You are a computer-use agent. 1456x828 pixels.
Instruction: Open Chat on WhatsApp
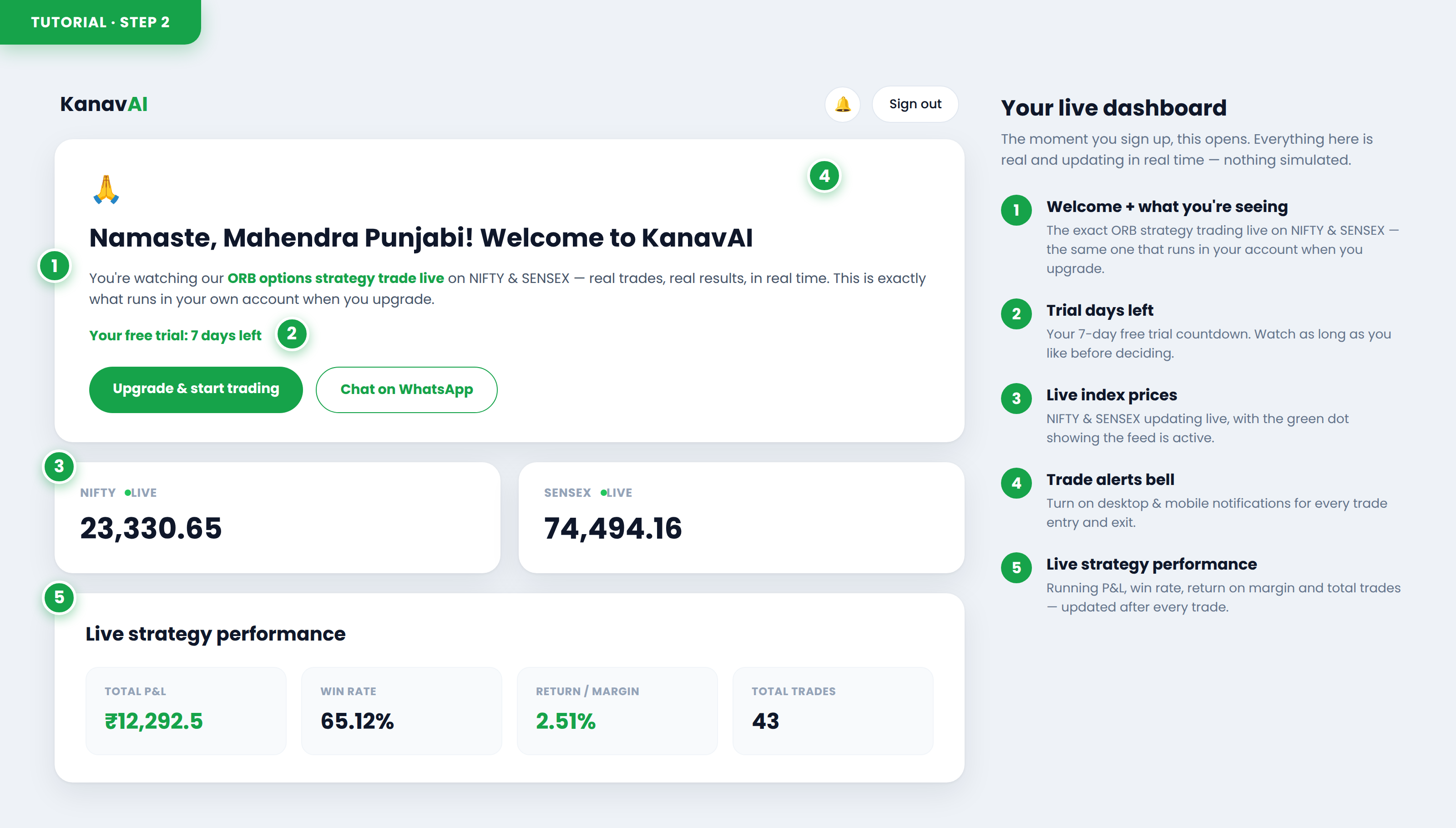(x=407, y=389)
